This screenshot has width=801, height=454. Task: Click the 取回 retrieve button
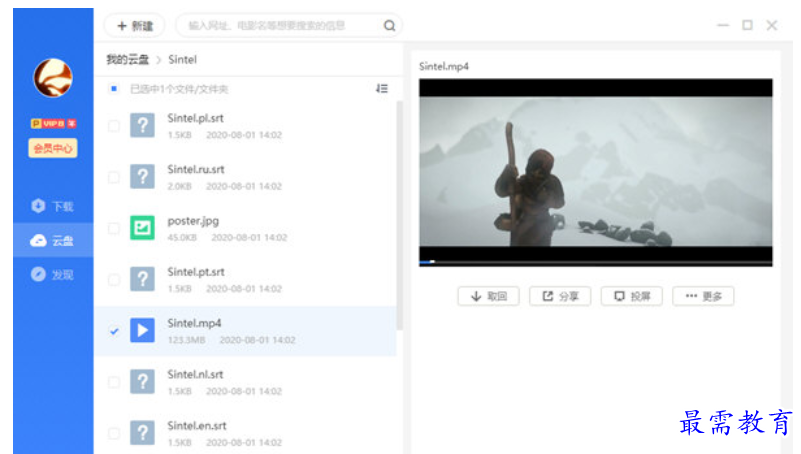488,296
